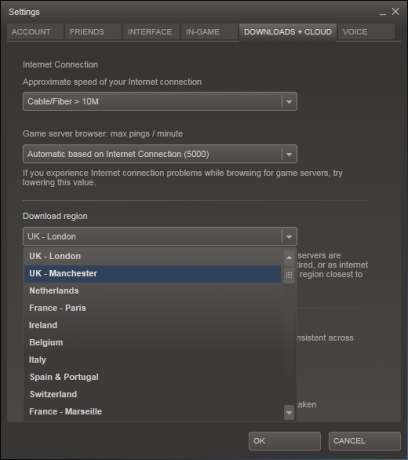The width and height of the screenshot is (408, 460).
Task: Click the scroll-down arrow in region list
Action: pos(289,413)
